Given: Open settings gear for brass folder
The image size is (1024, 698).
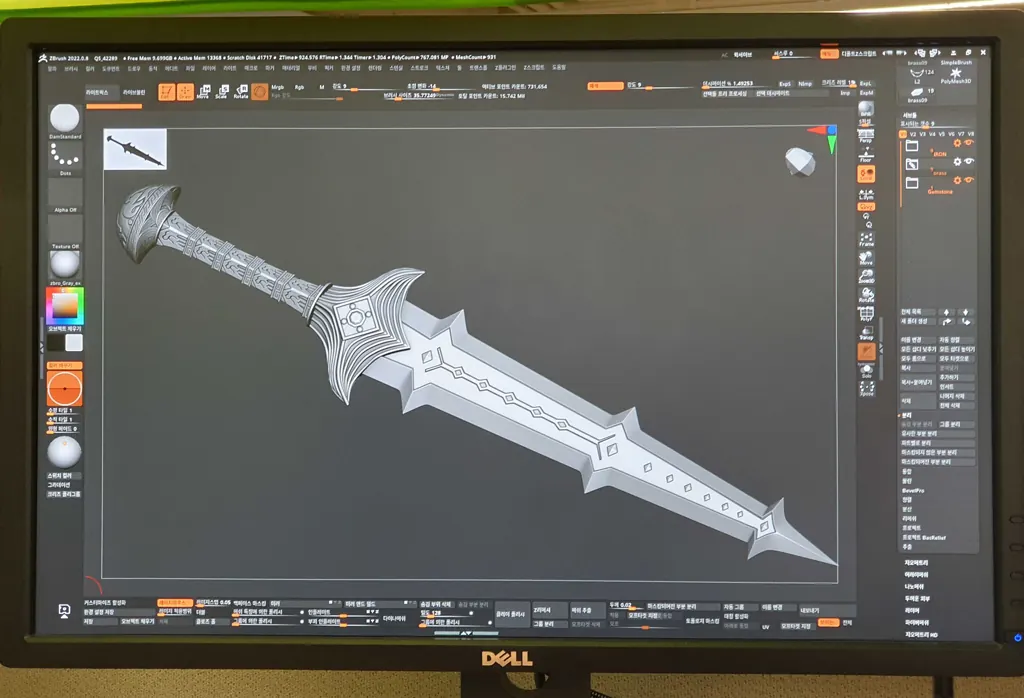Looking at the screenshot, I should coord(957,161).
